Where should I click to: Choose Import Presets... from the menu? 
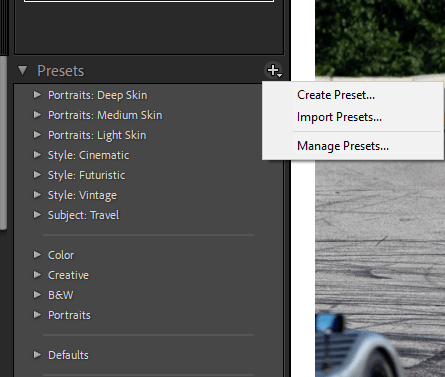[x=339, y=117]
